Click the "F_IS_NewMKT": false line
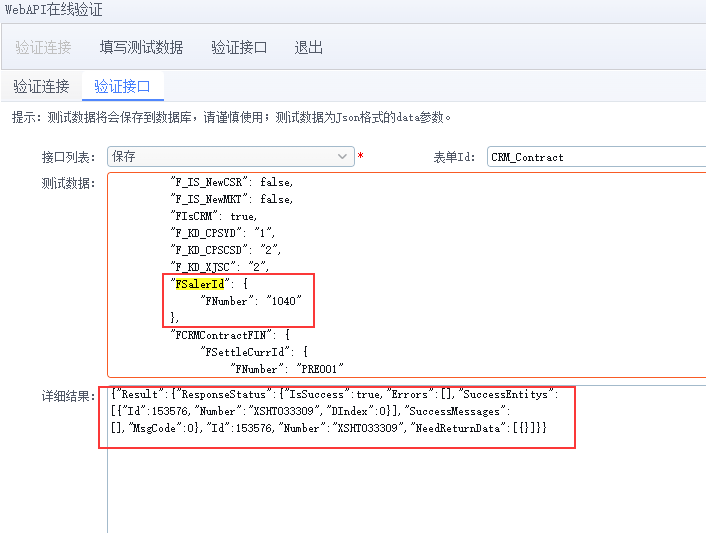 (x=231, y=199)
